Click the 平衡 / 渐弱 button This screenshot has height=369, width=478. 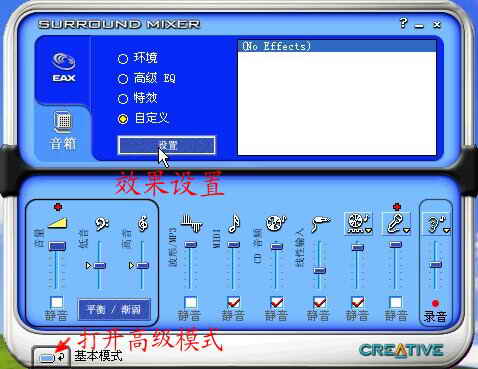114,310
